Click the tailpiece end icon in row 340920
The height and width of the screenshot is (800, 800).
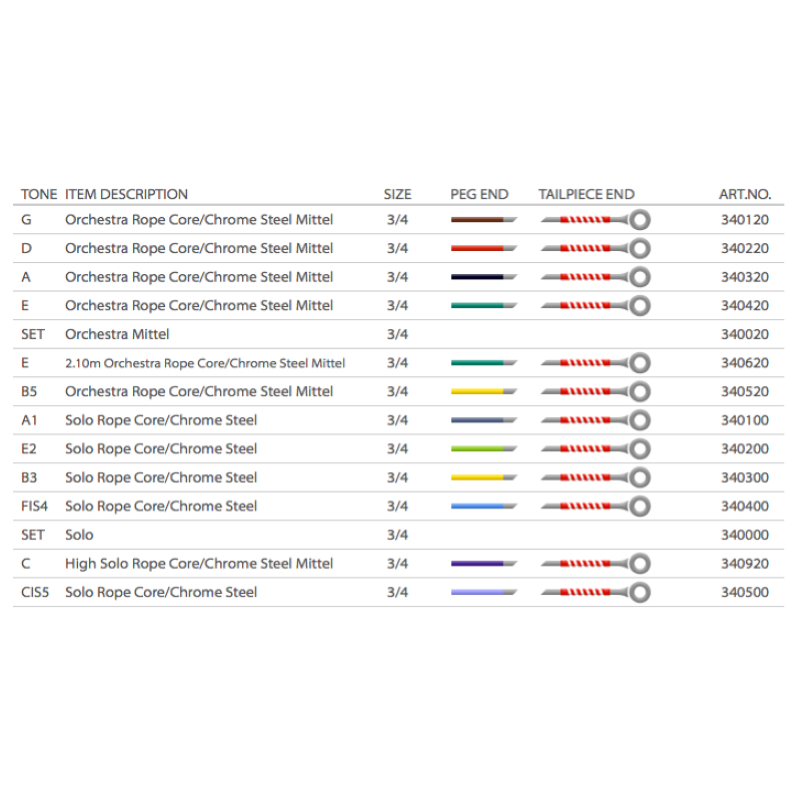(x=595, y=564)
